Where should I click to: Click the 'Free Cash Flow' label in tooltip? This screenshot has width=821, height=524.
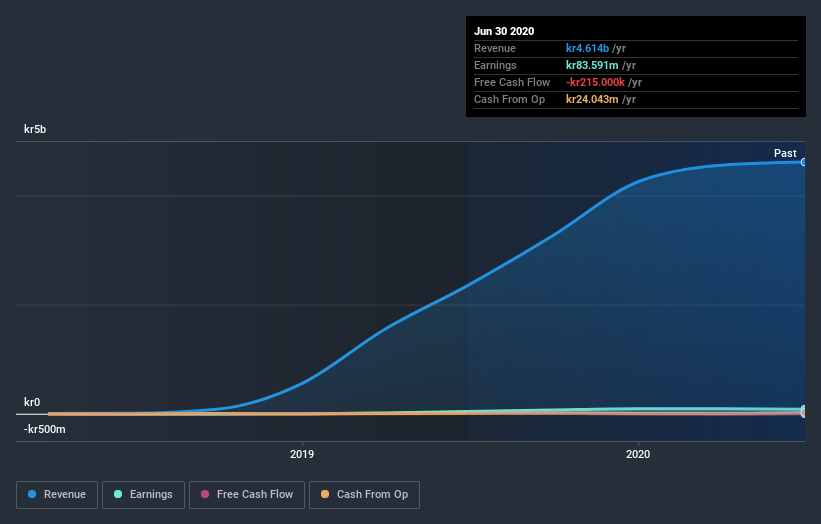click(x=512, y=82)
